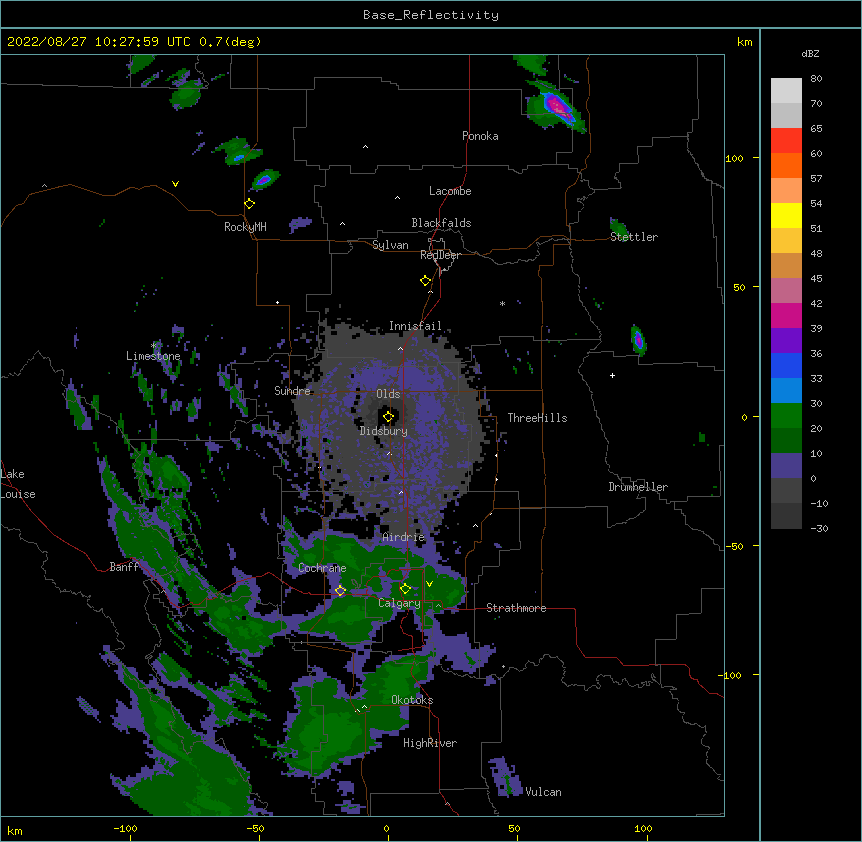
Task: Click the 100 km tick on the right axis
Action: pos(734,158)
